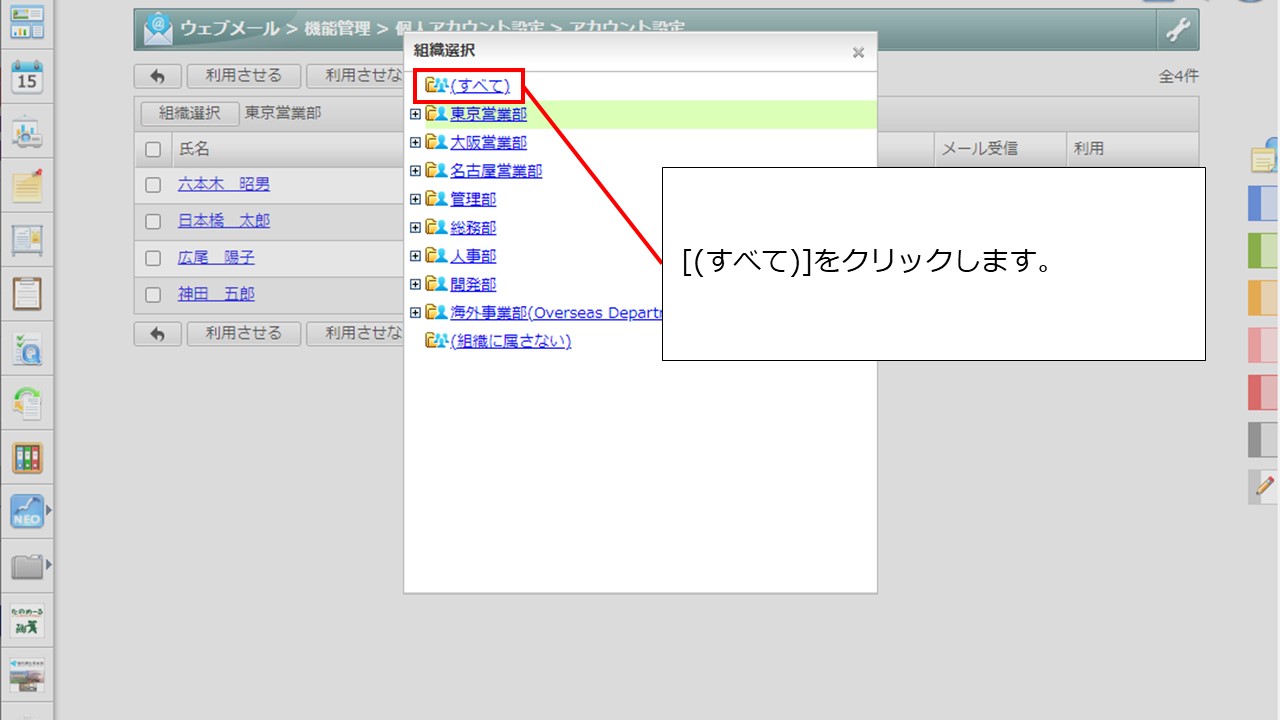The width and height of the screenshot is (1280, 720).
Task: Click the pencil edit icon on right edge
Action: click(x=1263, y=487)
